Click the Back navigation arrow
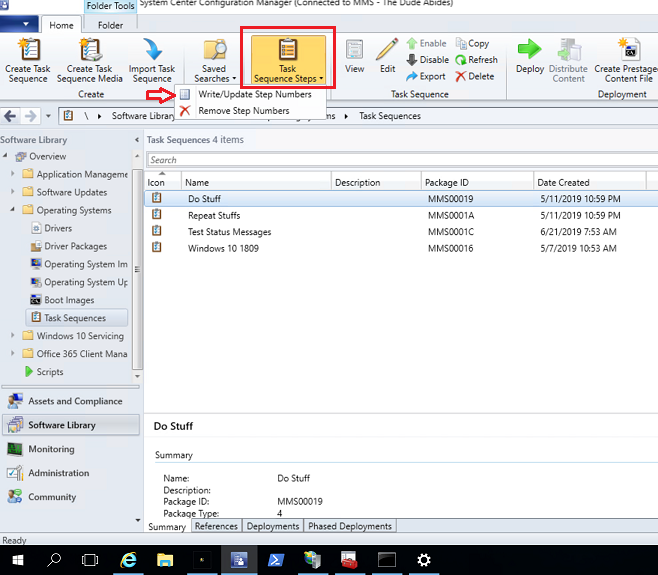 pyautogui.click(x=10, y=116)
